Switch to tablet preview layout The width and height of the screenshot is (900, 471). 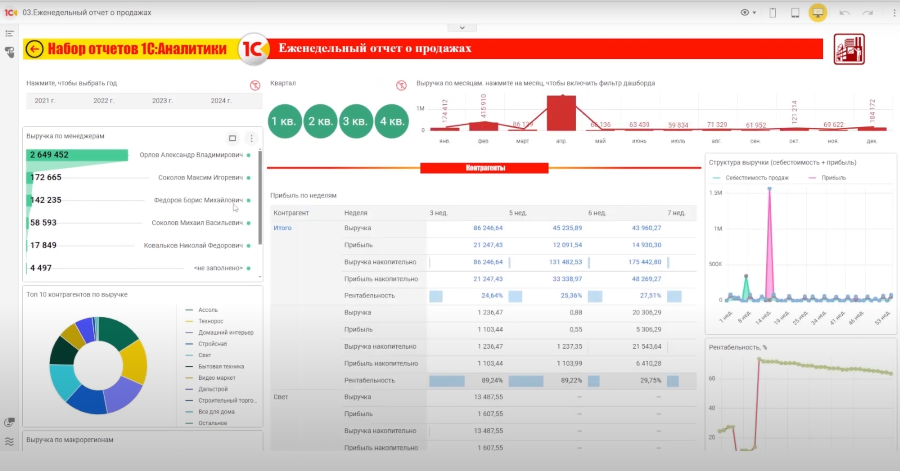795,13
